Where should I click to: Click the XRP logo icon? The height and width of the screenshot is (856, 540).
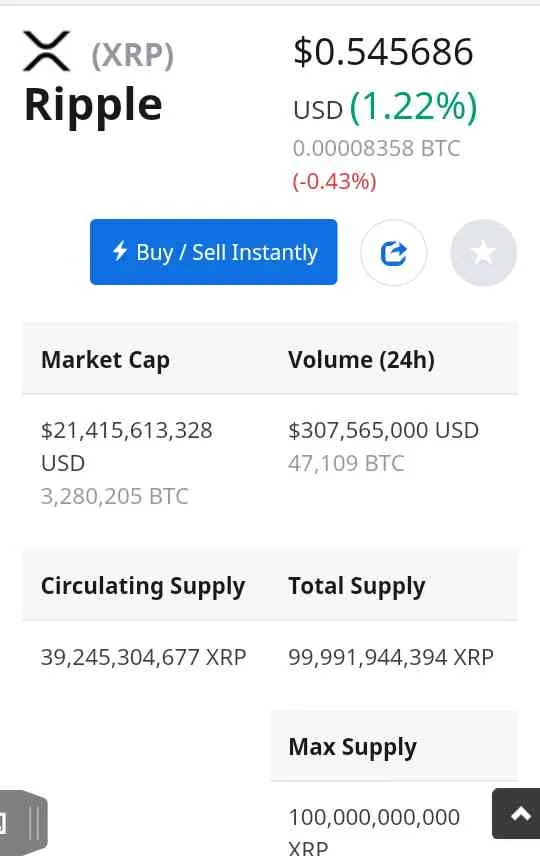tap(46, 51)
